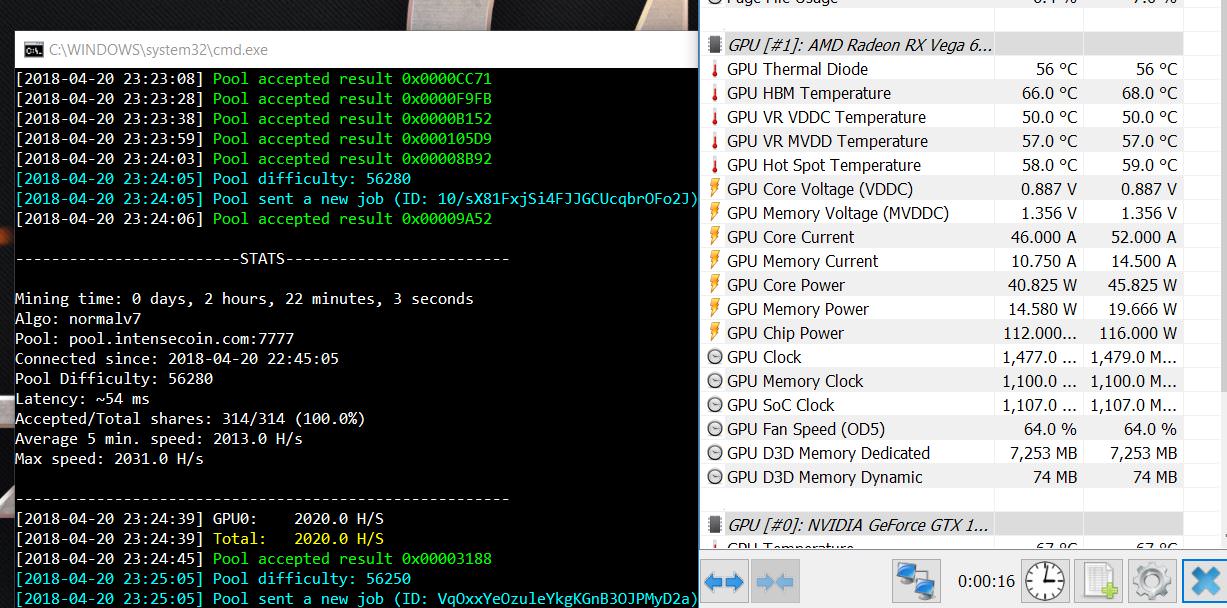Viewport: 1227px width, 608px height.
Task: Click lightning icon beside GPU Core Voltage
Action: (x=715, y=189)
